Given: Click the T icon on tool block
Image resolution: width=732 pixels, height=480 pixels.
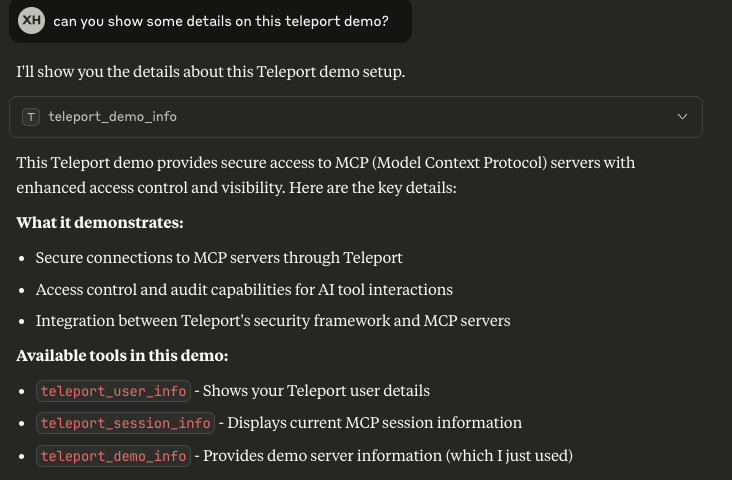Looking at the screenshot, I should (31, 117).
